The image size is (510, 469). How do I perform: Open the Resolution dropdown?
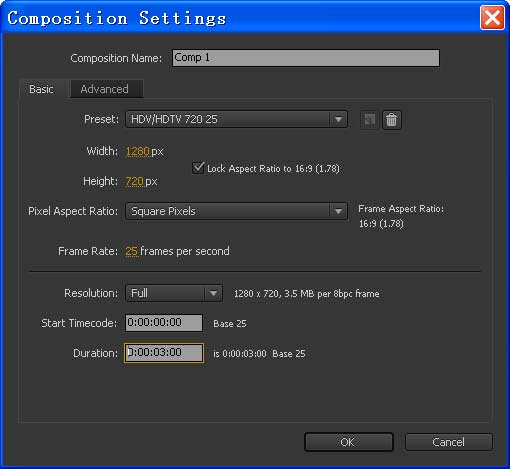tap(174, 293)
